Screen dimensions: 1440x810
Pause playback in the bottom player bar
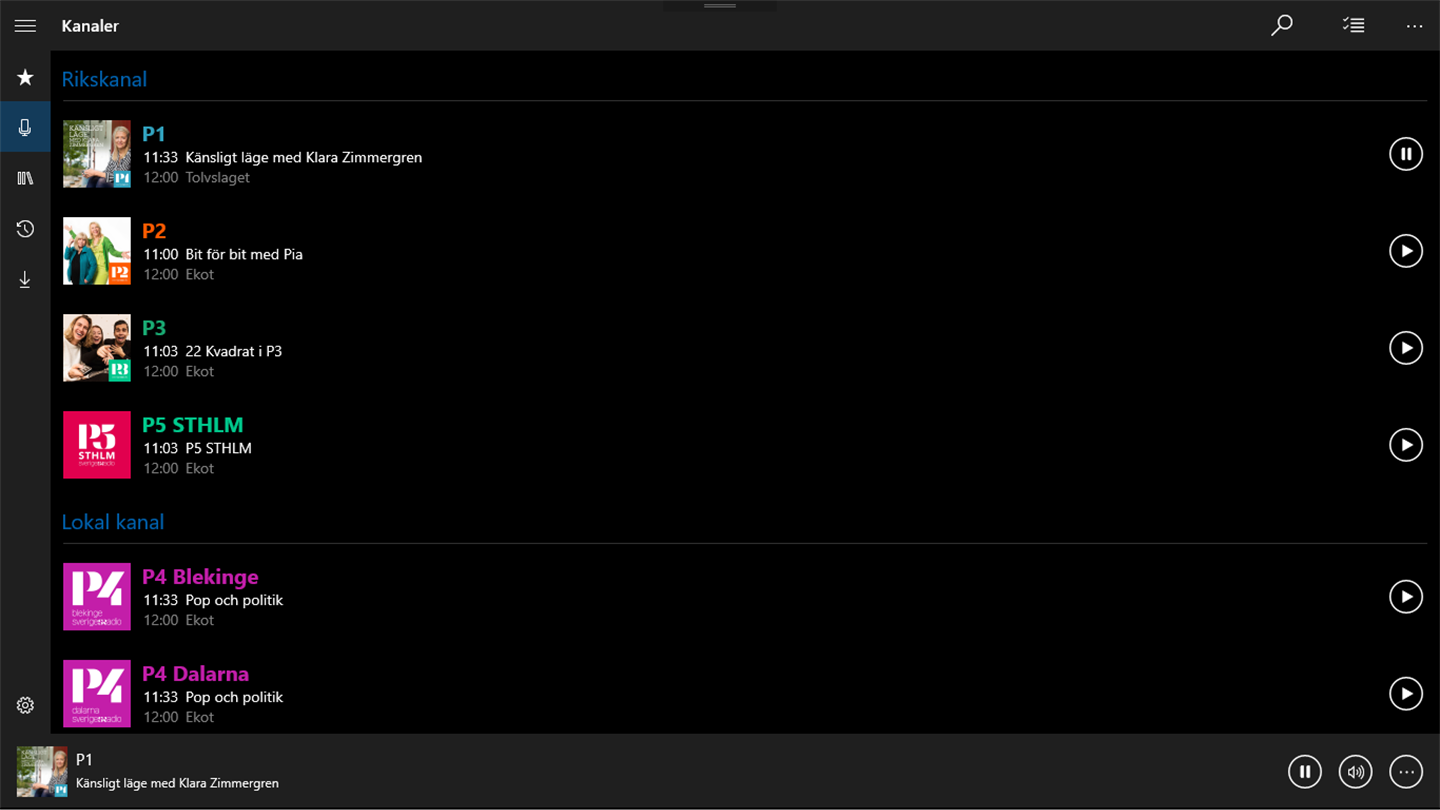tap(1304, 772)
